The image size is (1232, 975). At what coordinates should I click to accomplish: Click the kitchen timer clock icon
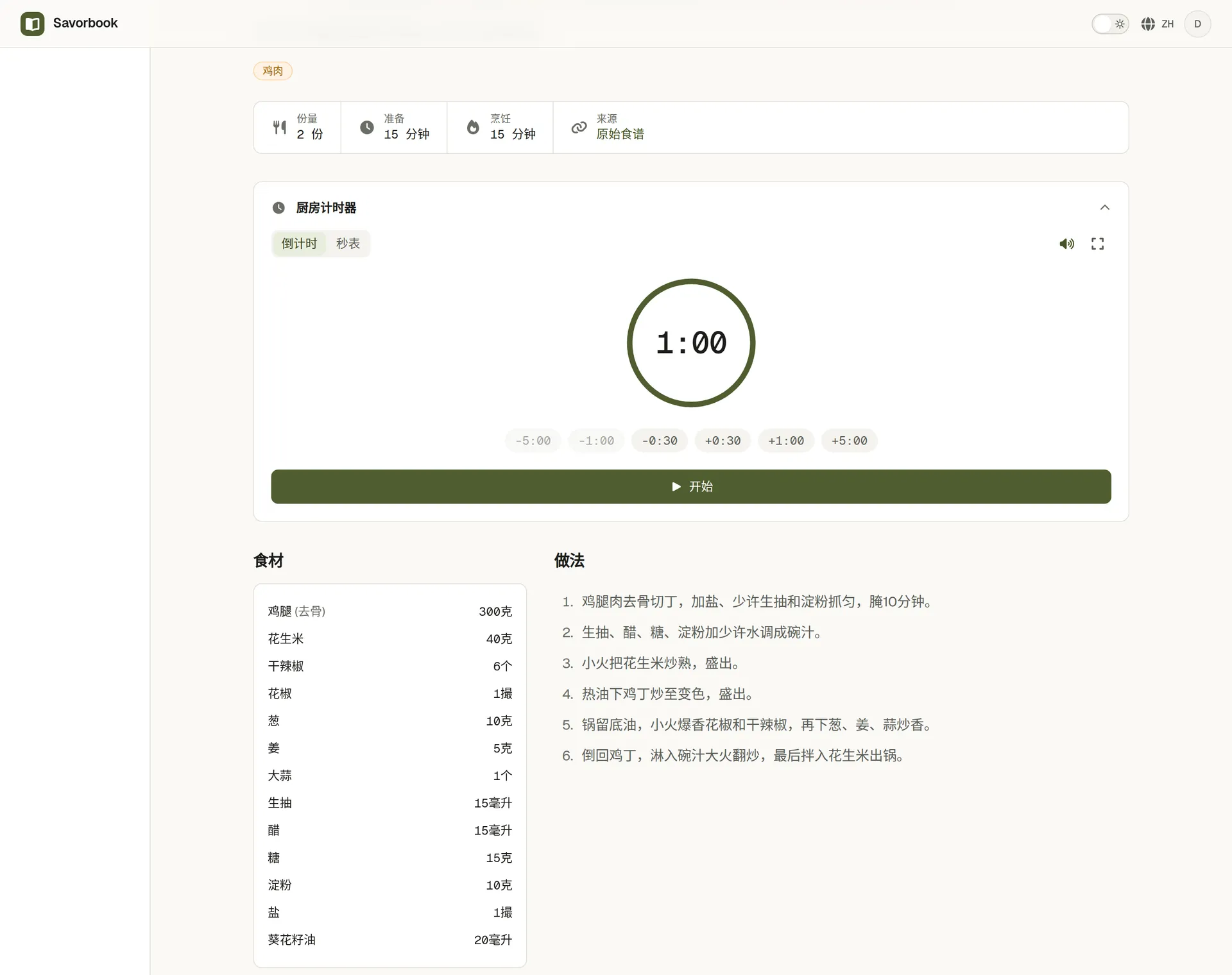point(278,208)
